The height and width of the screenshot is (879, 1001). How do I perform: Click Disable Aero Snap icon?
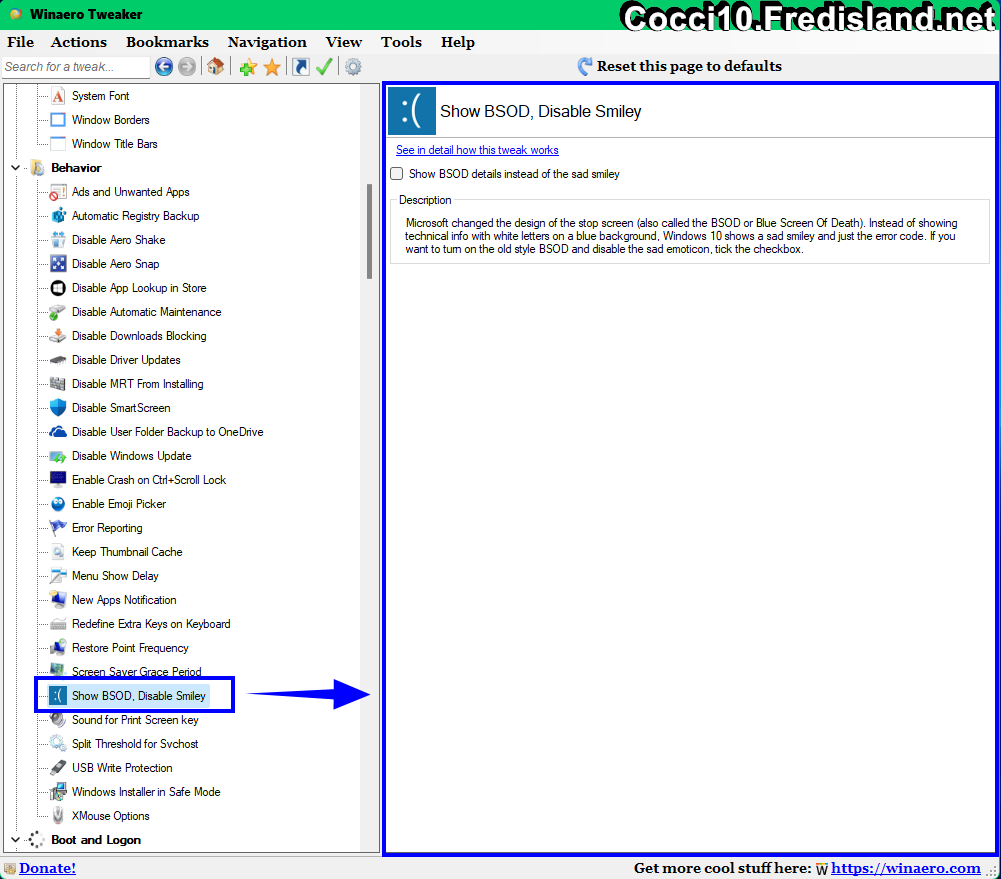pos(58,264)
